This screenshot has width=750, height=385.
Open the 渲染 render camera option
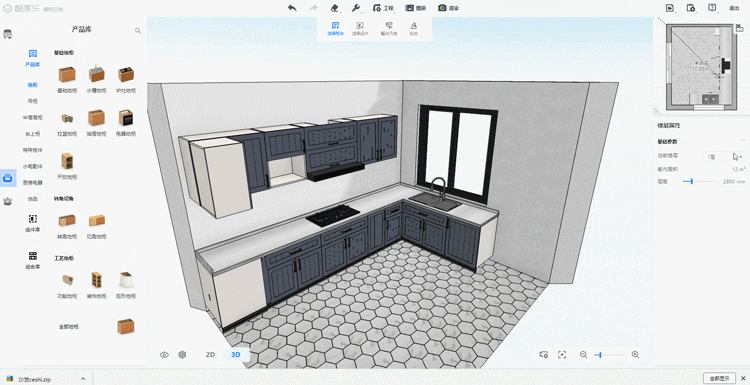(x=449, y=8)
